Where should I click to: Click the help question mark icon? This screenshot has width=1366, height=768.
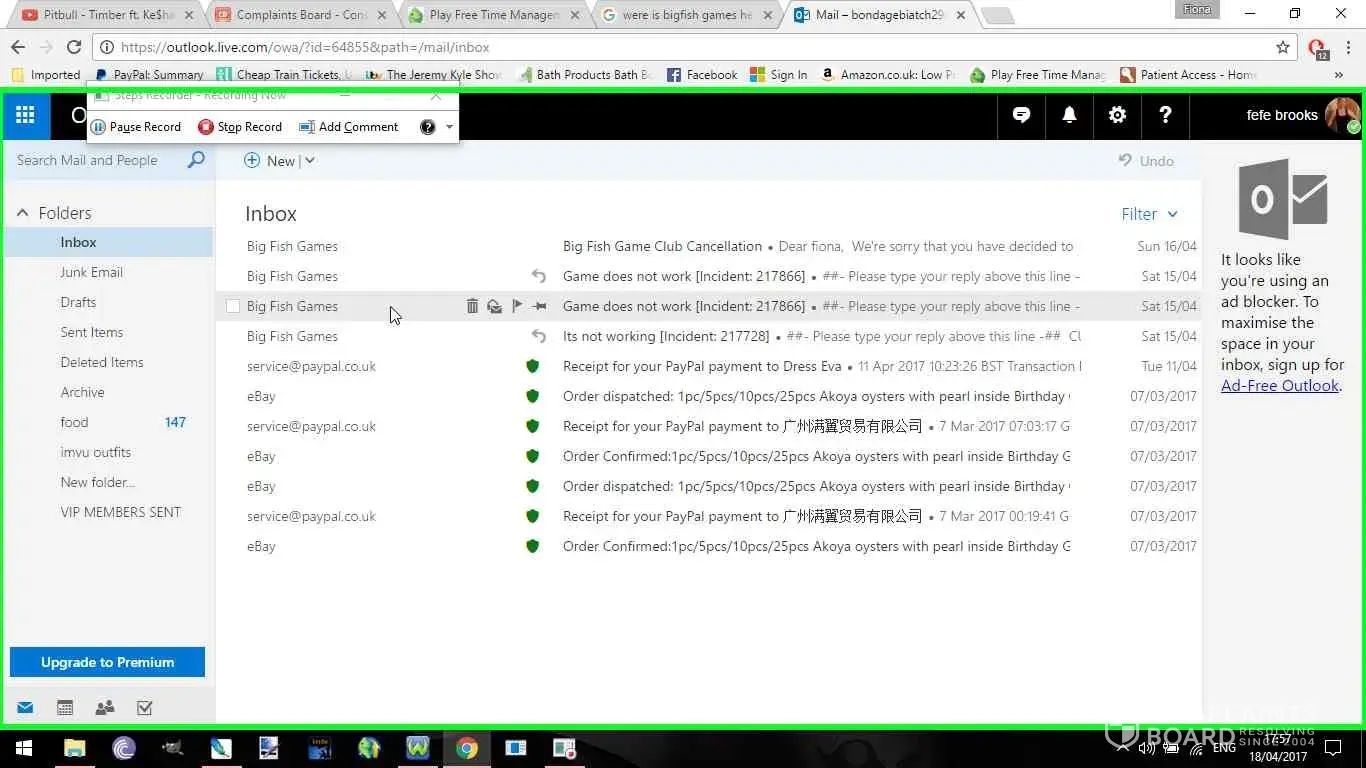coord(1165,115)
